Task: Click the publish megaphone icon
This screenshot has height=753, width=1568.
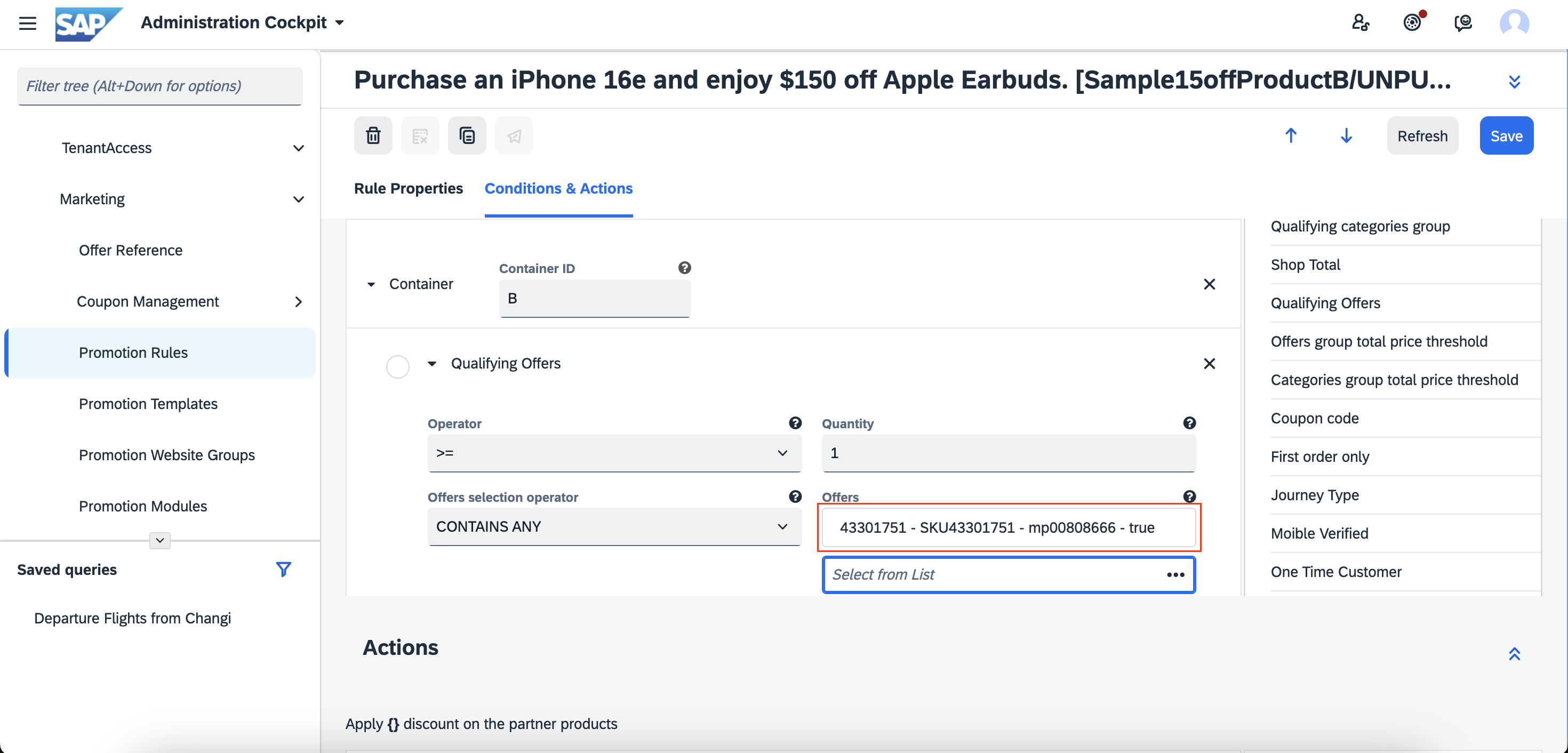Action: pyautogui.click(x=514, y=135)
